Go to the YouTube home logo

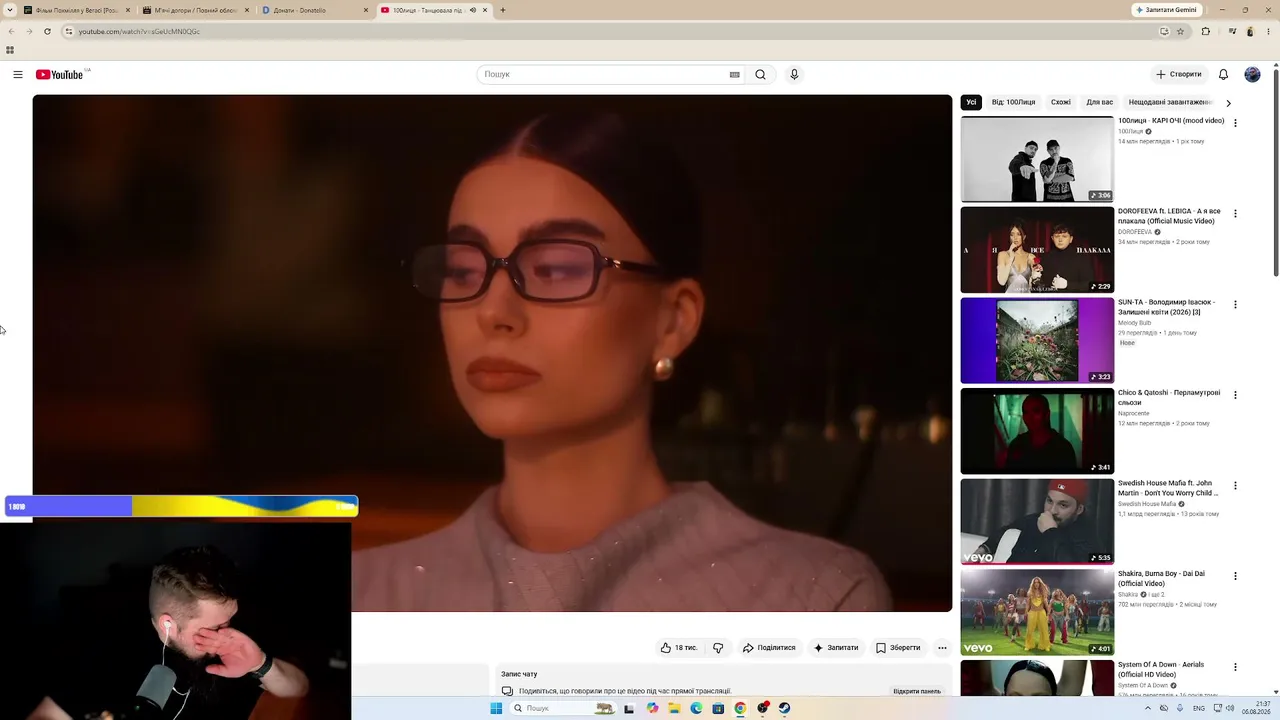(60, 75)
